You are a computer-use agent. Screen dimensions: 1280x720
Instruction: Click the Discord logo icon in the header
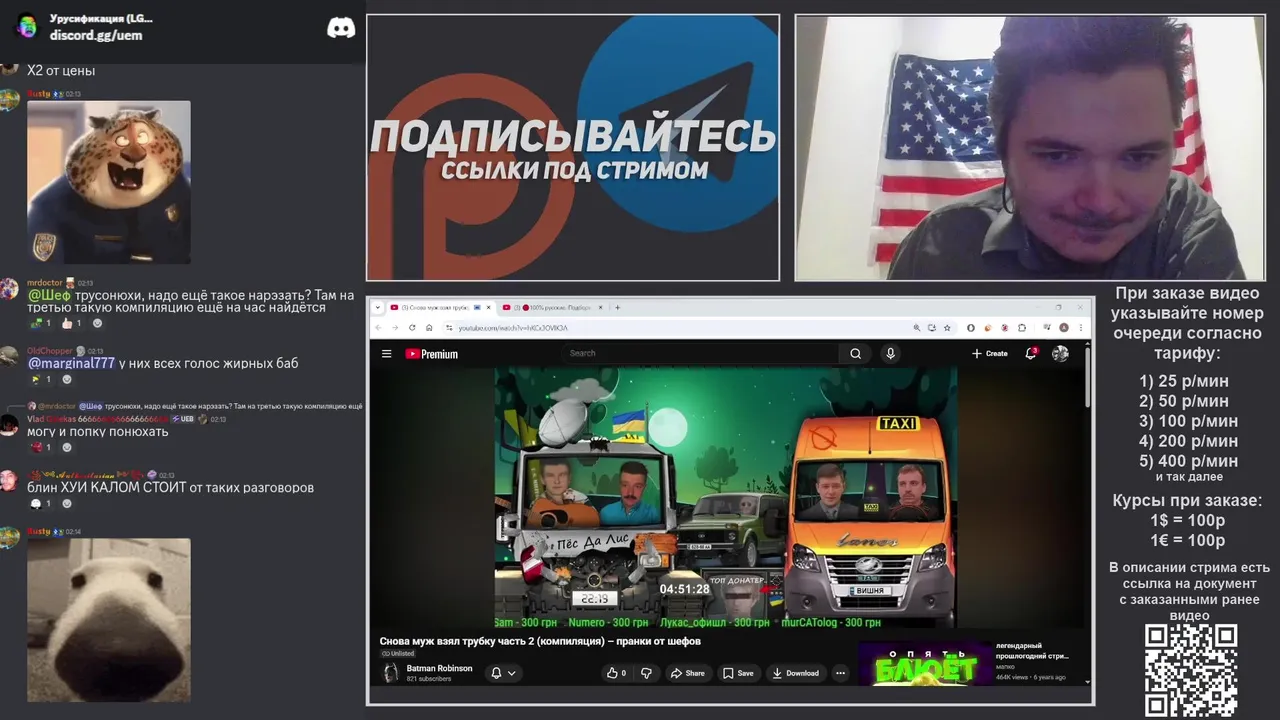(341, 28)
